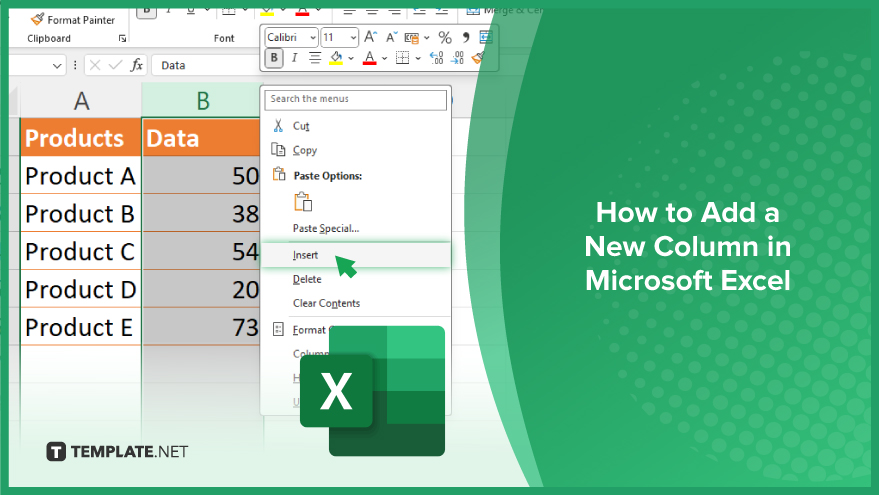Expand the Fill Color dropdown arrow
Screen dimensions: 879x495
click(351, 58)
